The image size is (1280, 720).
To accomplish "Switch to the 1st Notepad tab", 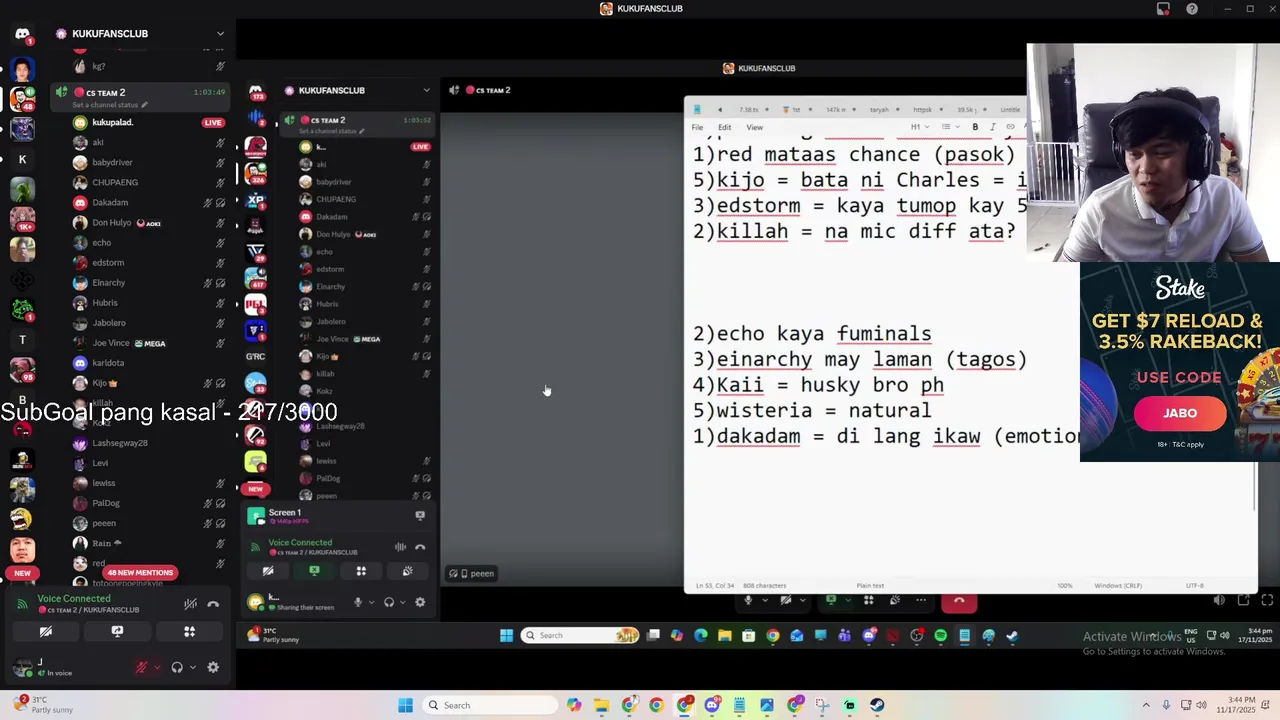I will click(x=796, y=109).
